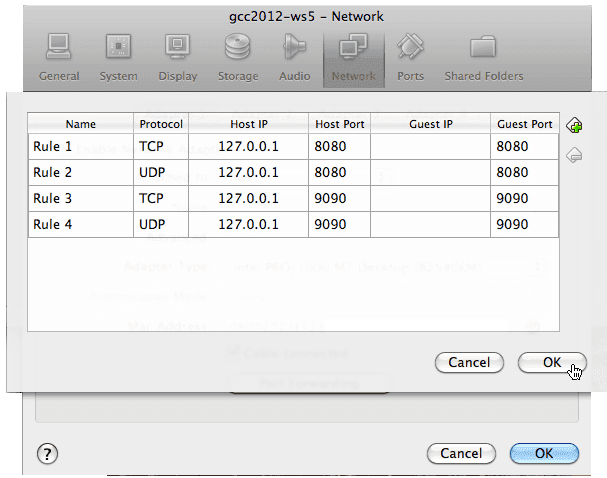Add a new port forwarding rule

(x=574, y=125)
